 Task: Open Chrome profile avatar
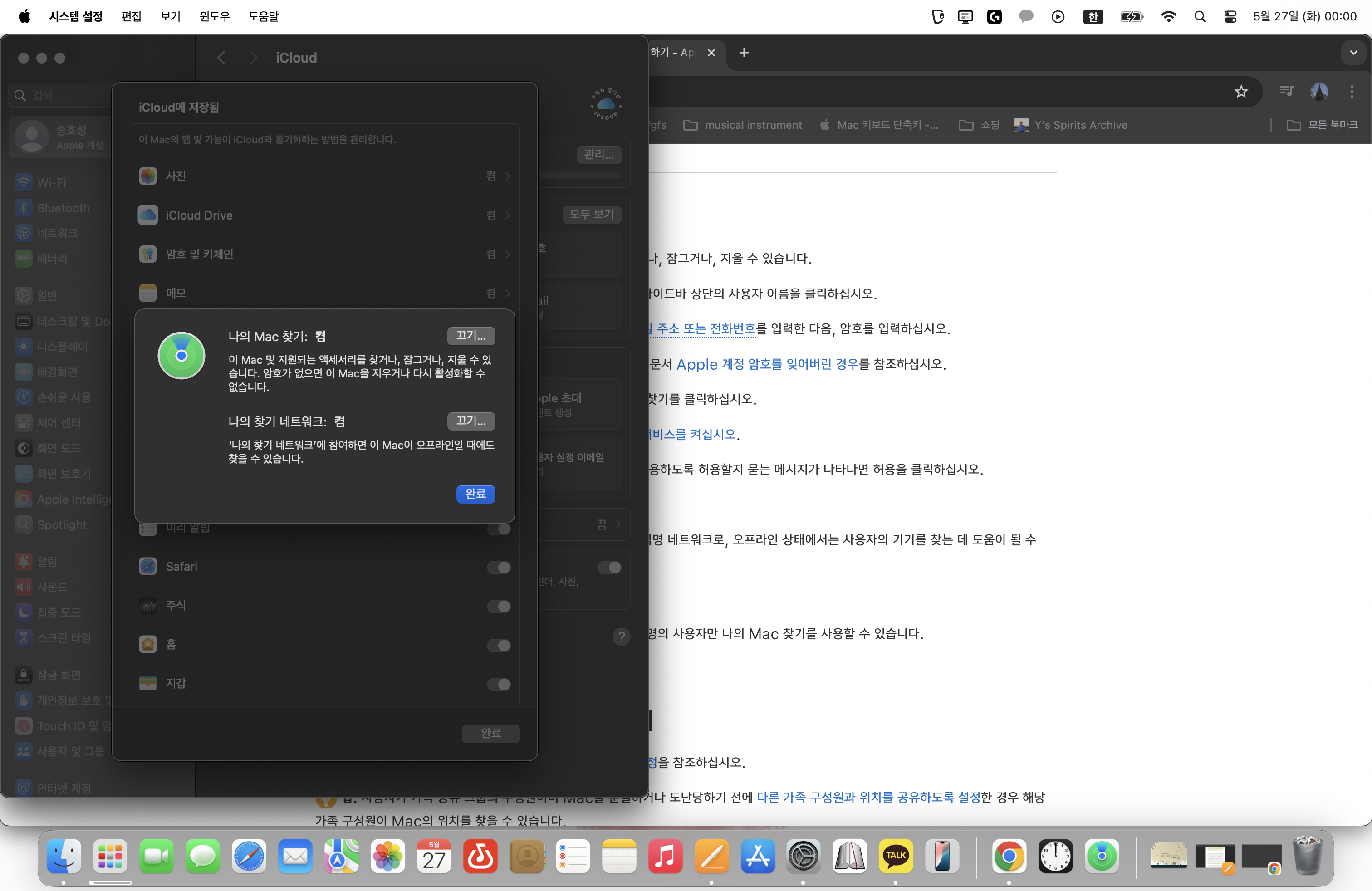[1319, 91]
